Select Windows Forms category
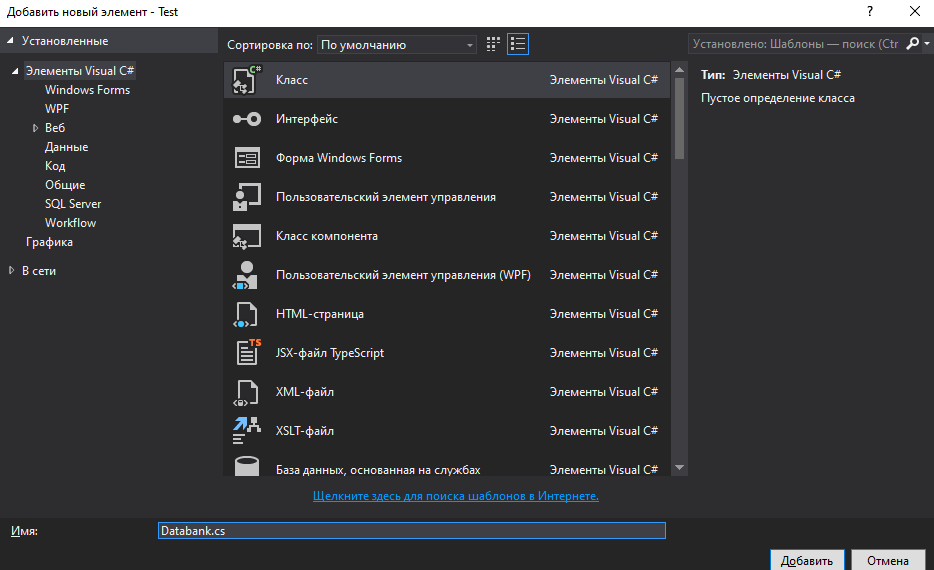The width and height of the screenshot is (934, 570). tap(87, 90)
